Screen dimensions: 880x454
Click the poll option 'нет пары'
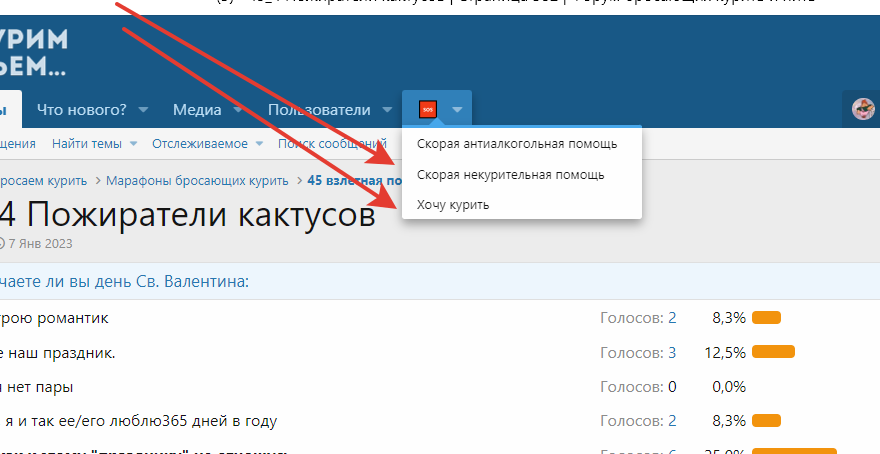click(x=36, y=387)
